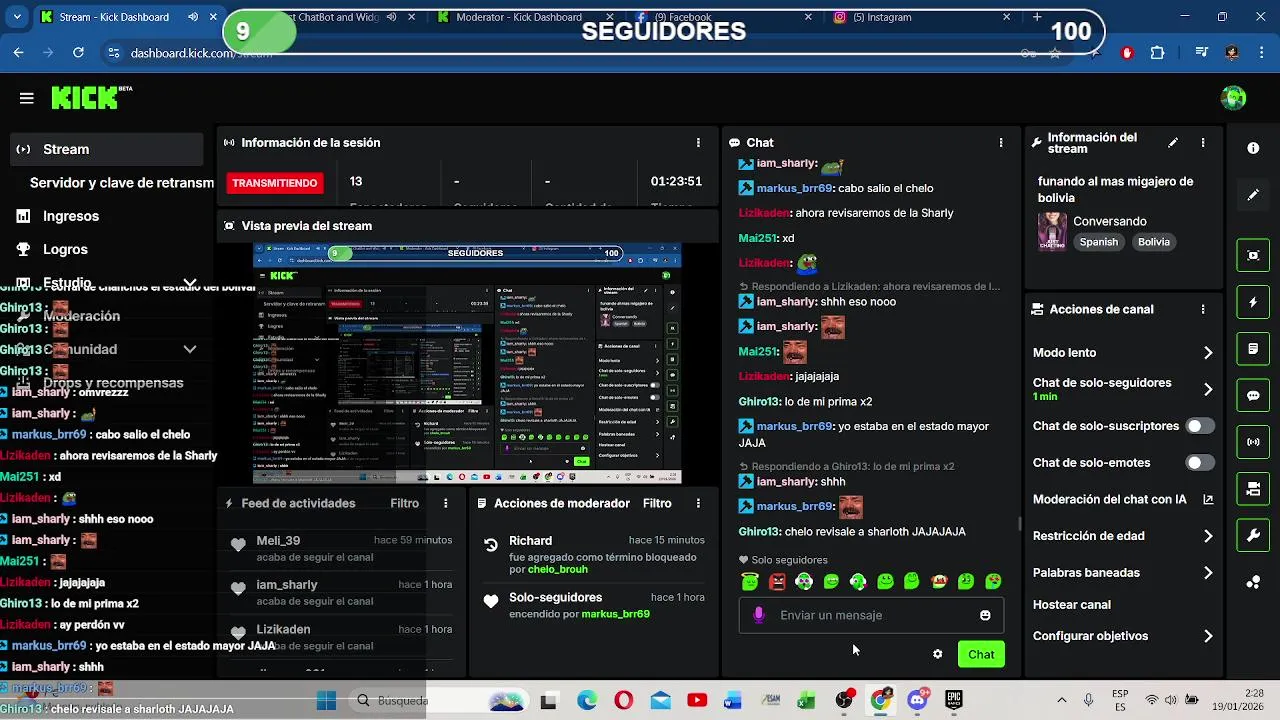Click the Enviar un mensaje field
The image size is (1280, 720).
pyautogui.click(x=871, y=615)
